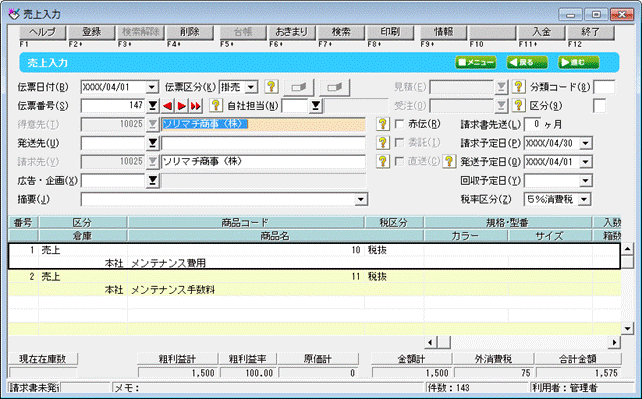Click help icon in 請求先 row
The height and width of the screenshot is (399, 642).
click(x=382, y=162)
